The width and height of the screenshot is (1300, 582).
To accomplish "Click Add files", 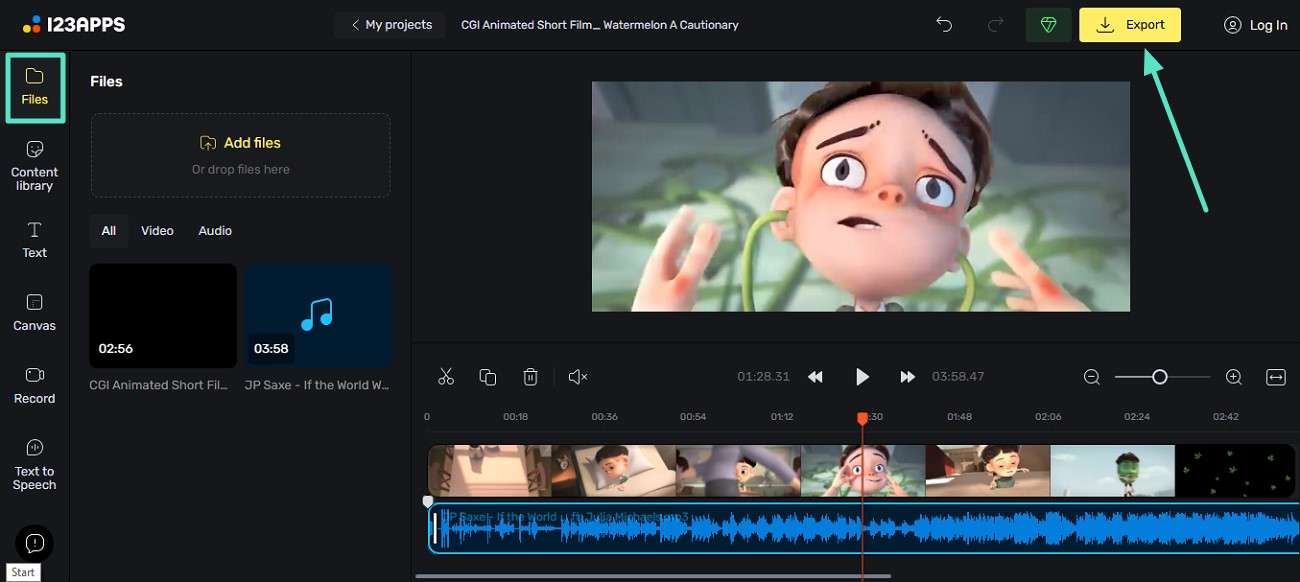I will [241, 143].
